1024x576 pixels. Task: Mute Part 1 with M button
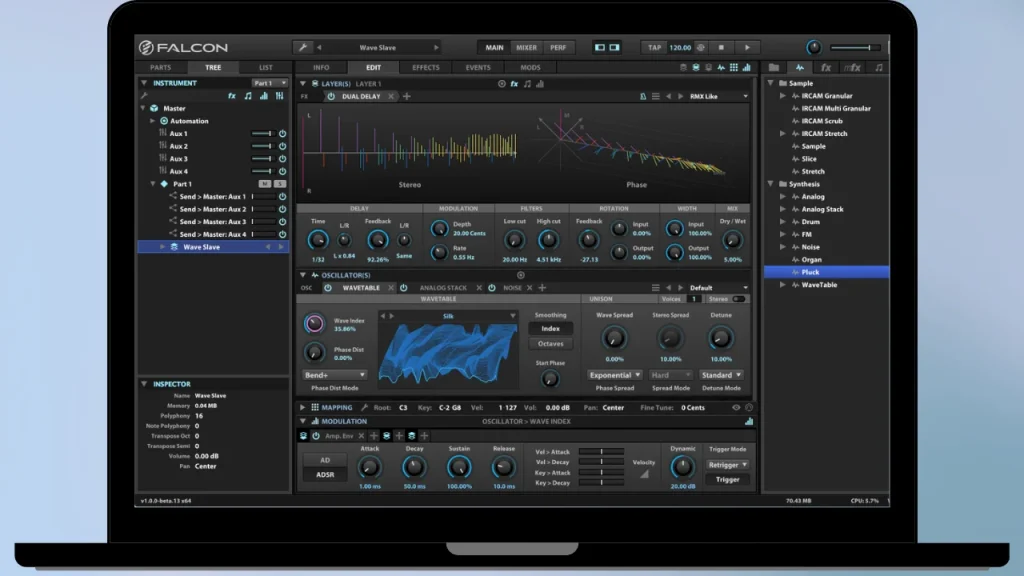click(x=264, y=184)
